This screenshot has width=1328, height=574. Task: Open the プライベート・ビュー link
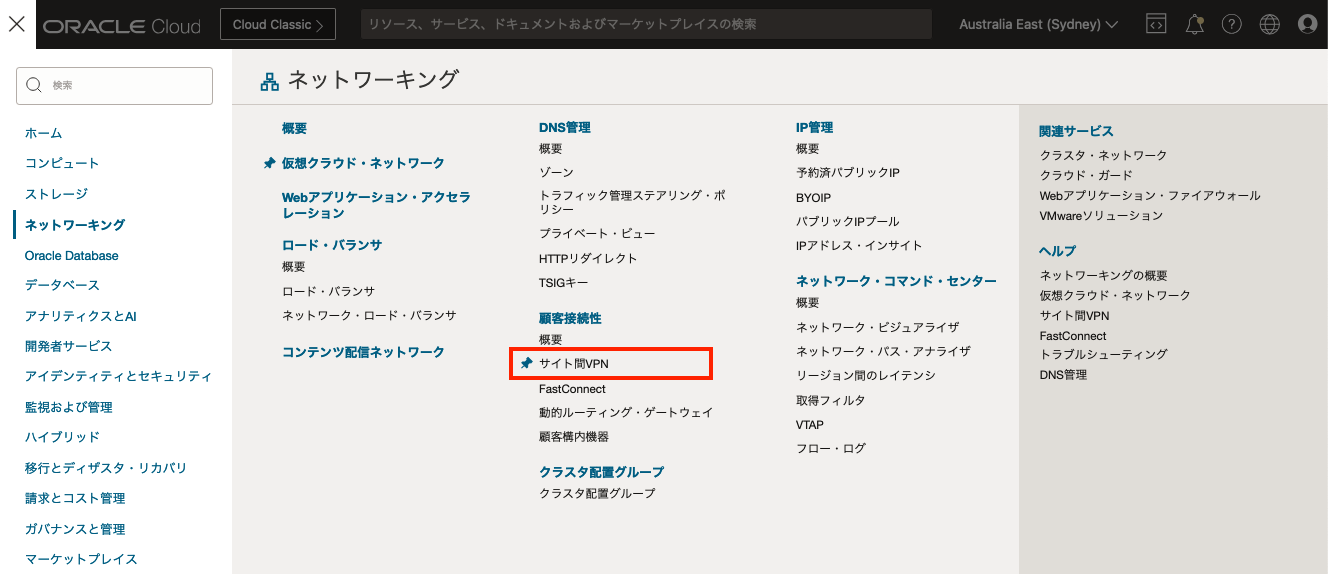click(x=597, y=234)
